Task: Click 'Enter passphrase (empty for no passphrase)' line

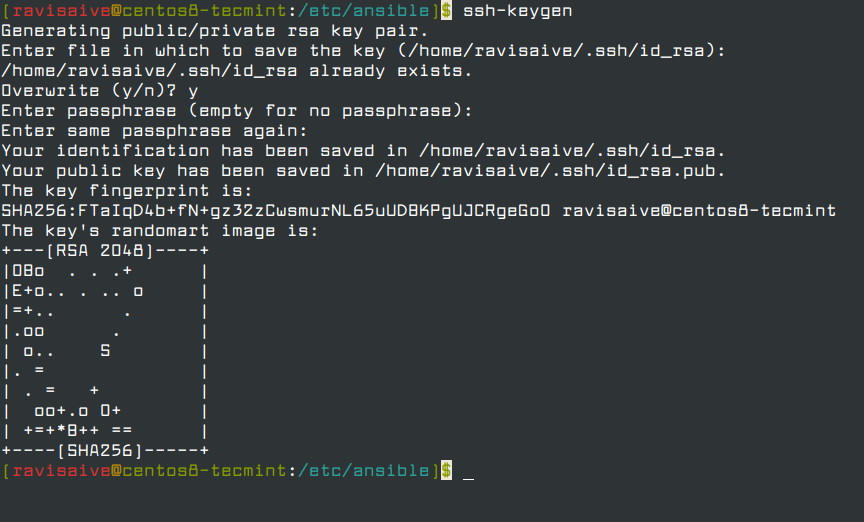Action: tap(236, 110)
